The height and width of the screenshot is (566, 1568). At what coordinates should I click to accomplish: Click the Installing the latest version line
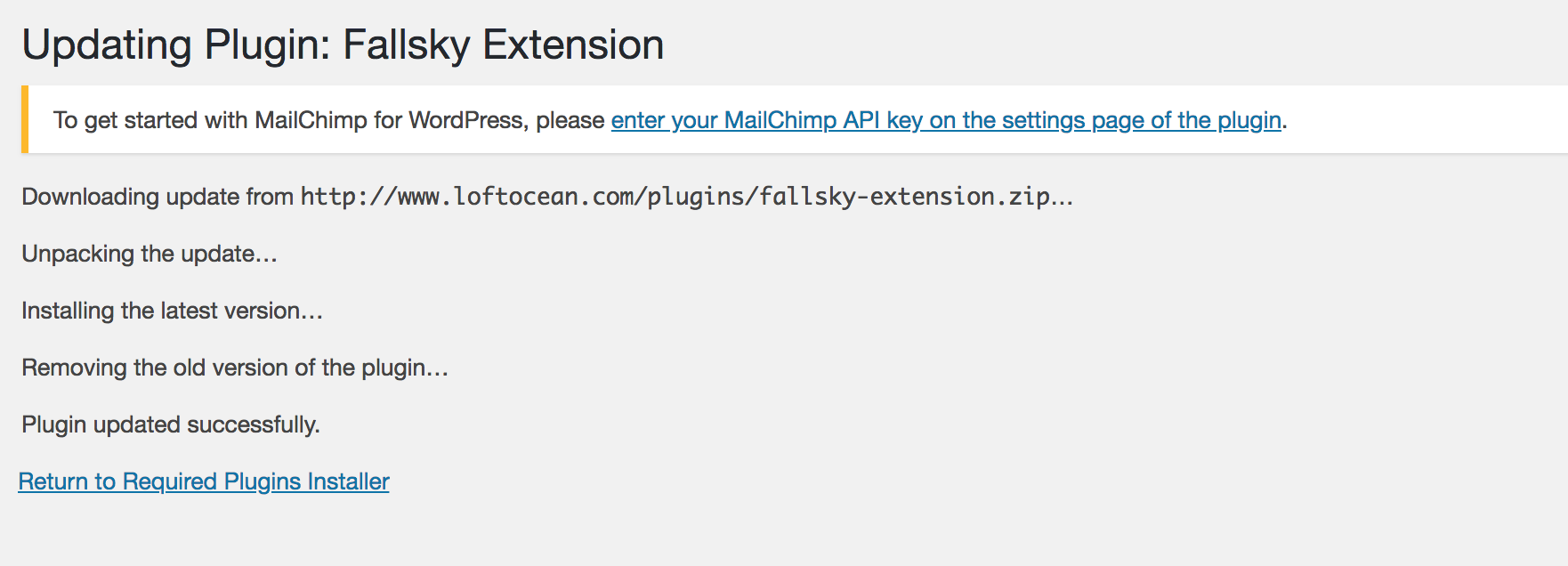pos(172,311)
